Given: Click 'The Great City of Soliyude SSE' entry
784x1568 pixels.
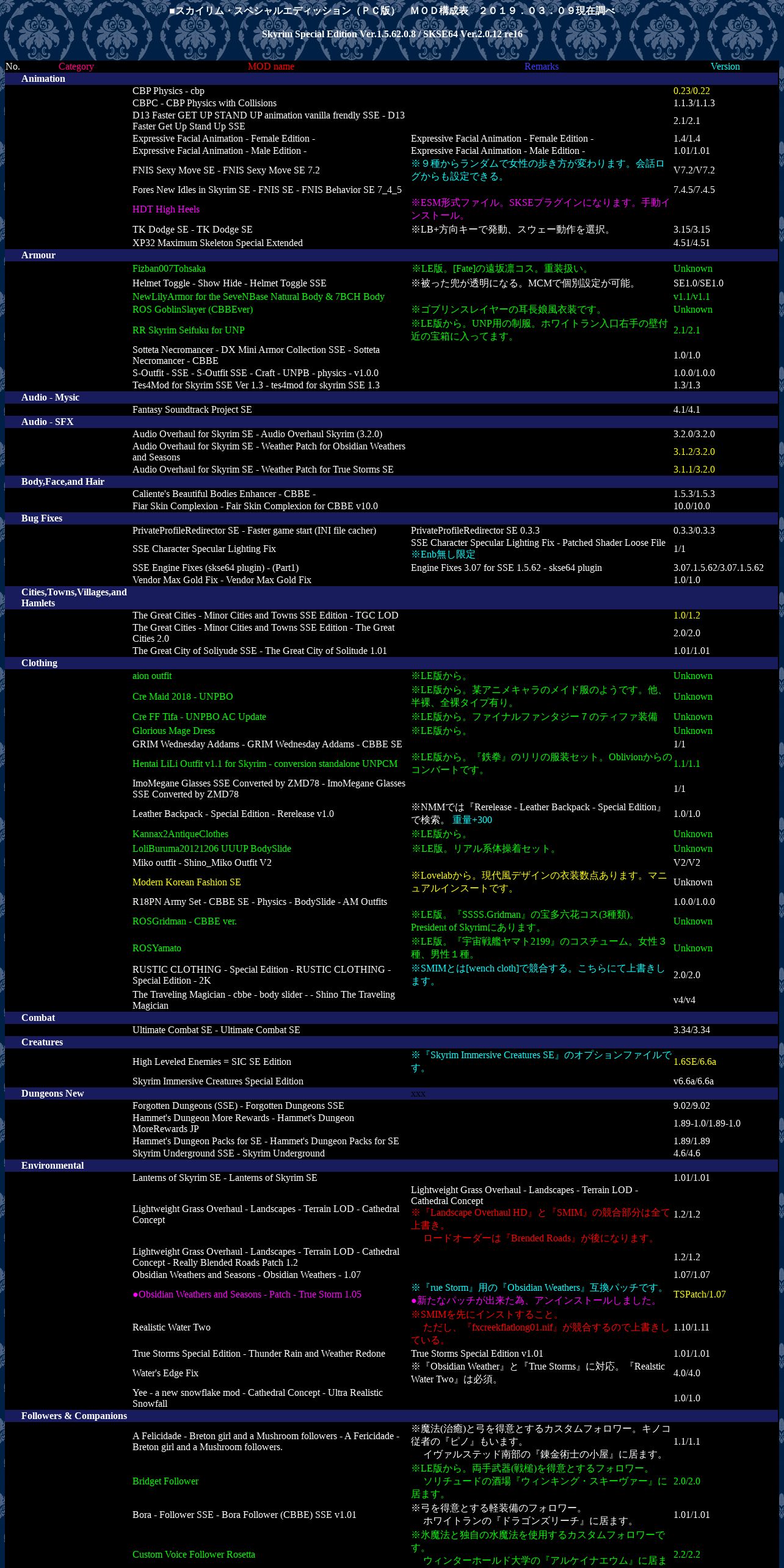Looking at the screenshot, I should tap(260, 651).
